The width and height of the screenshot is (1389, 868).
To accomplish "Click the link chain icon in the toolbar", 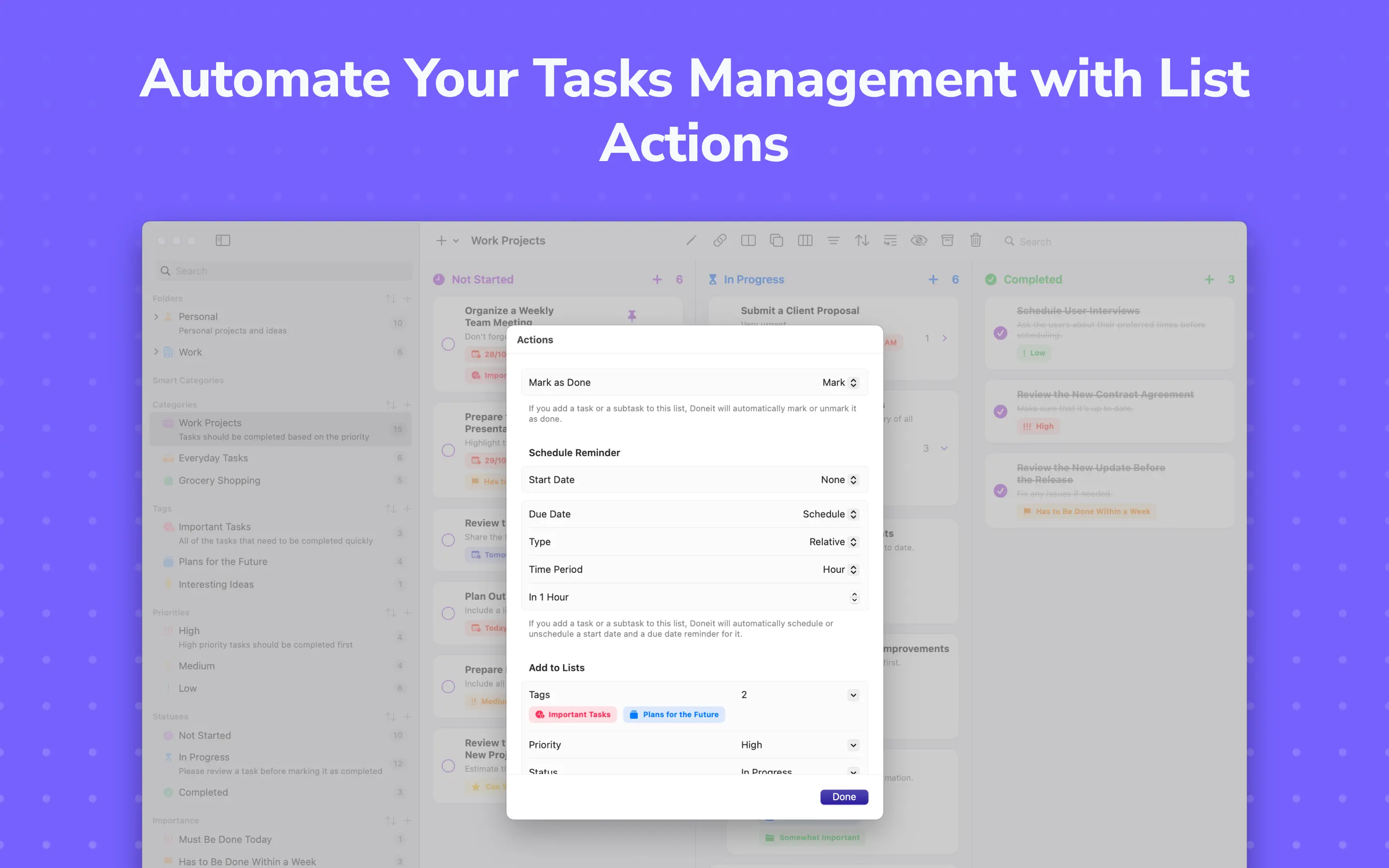I will (x=720, y=241).
